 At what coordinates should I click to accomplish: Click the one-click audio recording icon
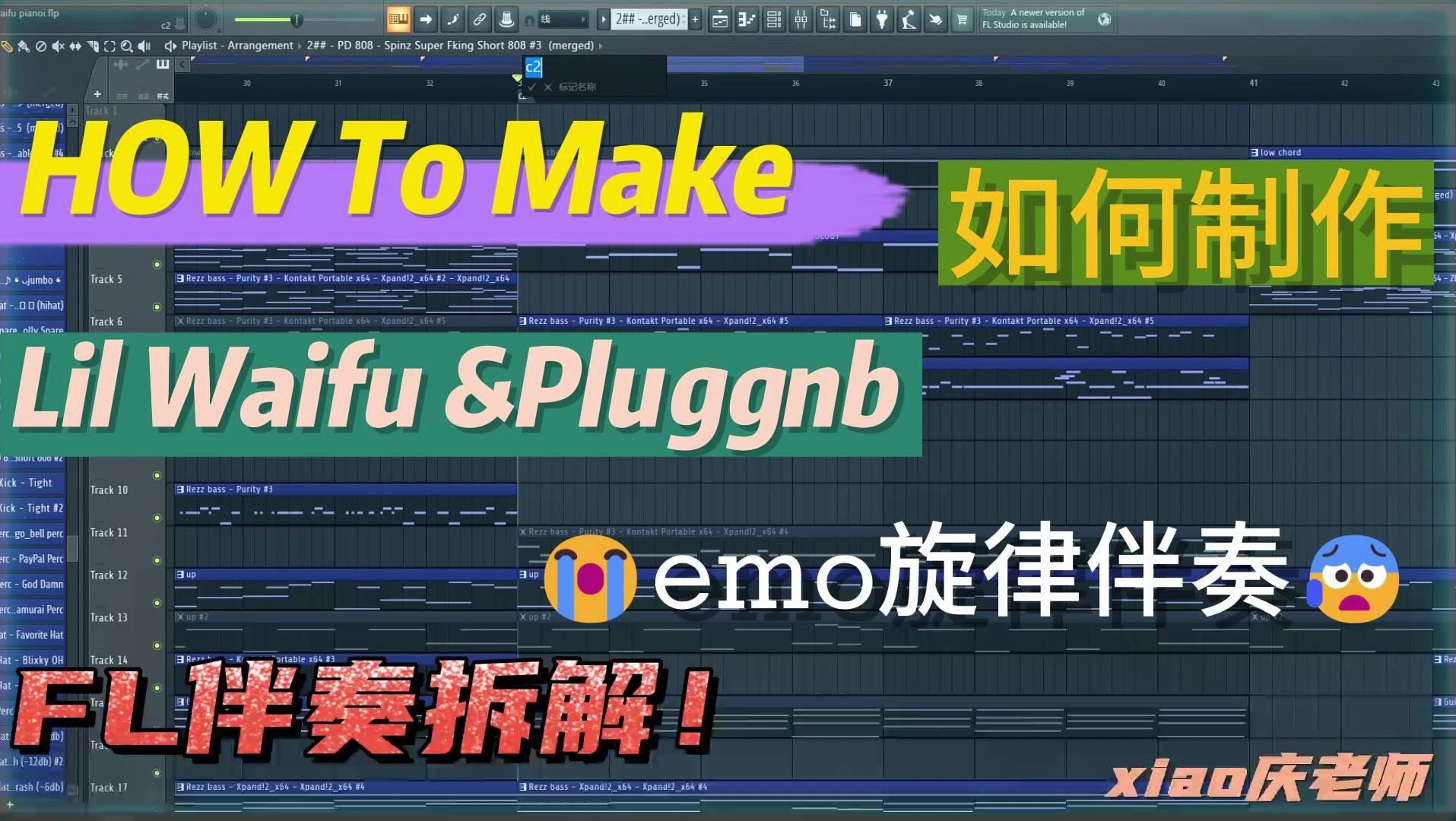(935, 20)
